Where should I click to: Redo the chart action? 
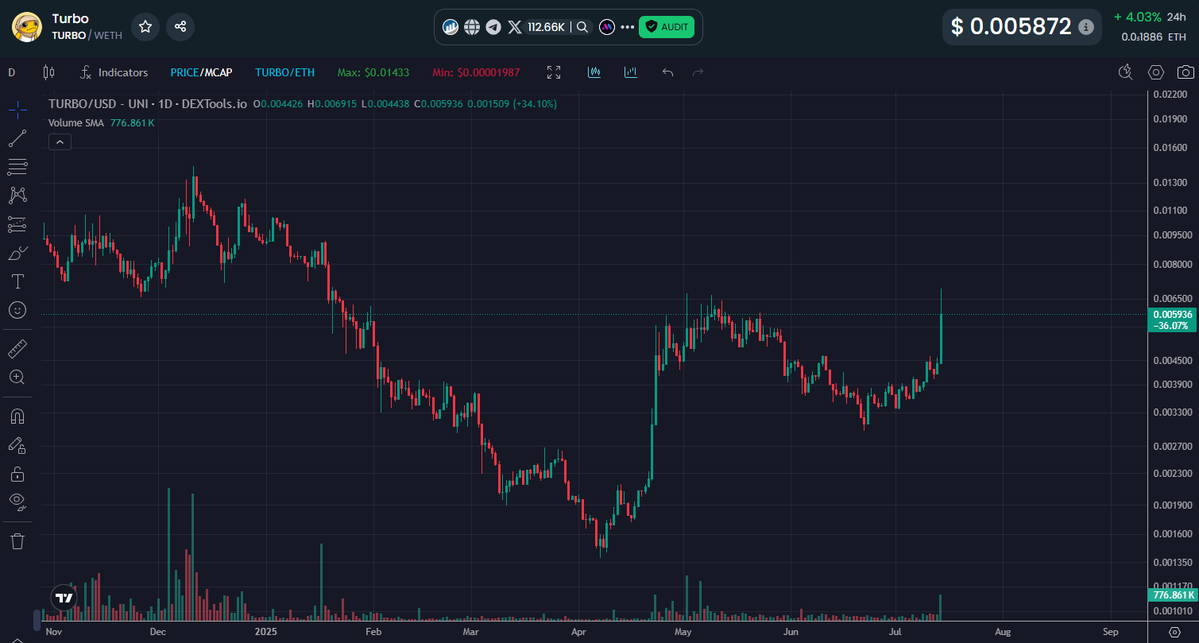pos(697,73)
